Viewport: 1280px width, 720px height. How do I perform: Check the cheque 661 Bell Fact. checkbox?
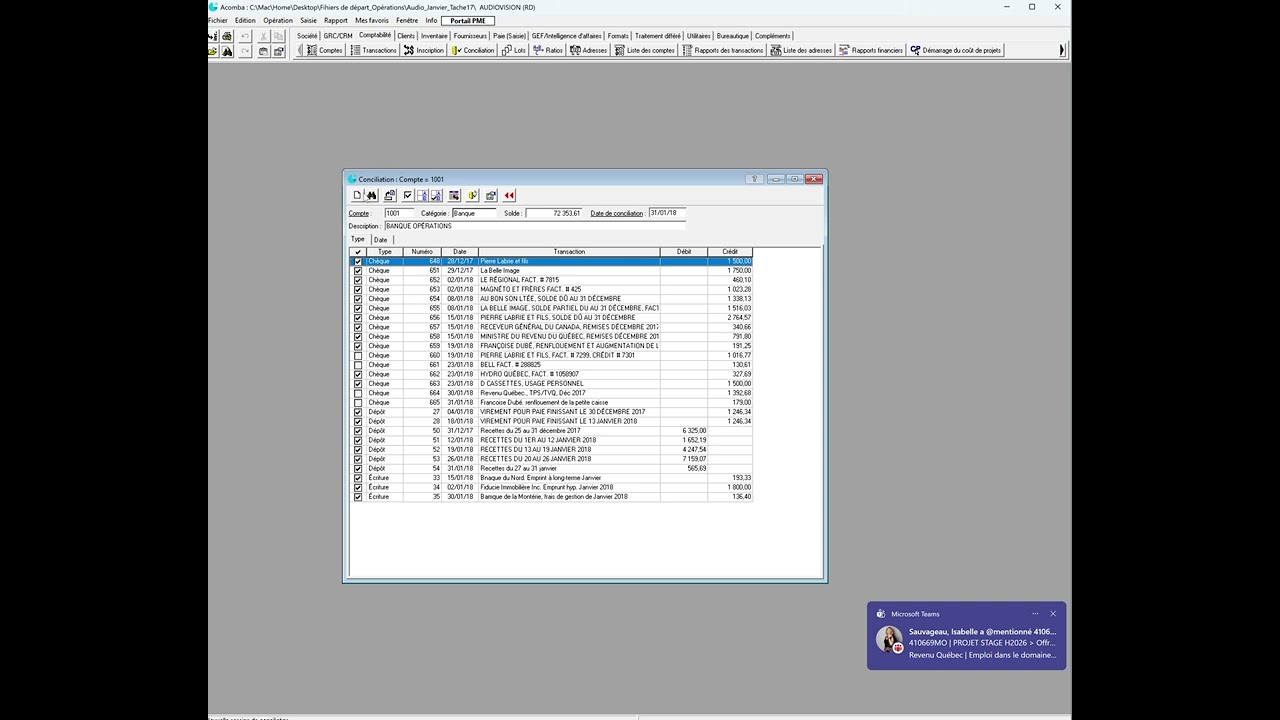358,365
